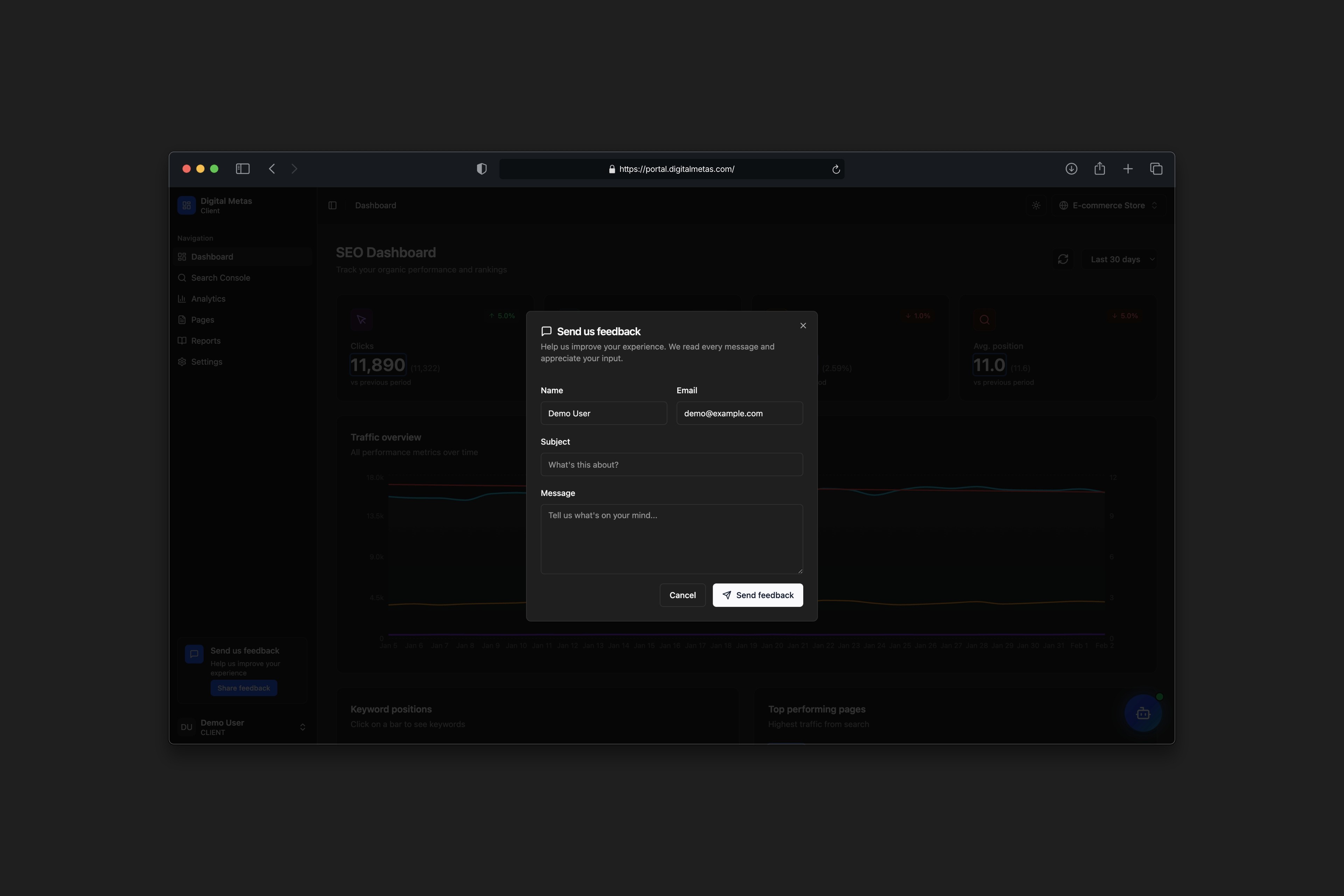Show browser tab overview icon
Image resolution: width=1344 pixels, height=896 pixels.
coord(1156,169)
